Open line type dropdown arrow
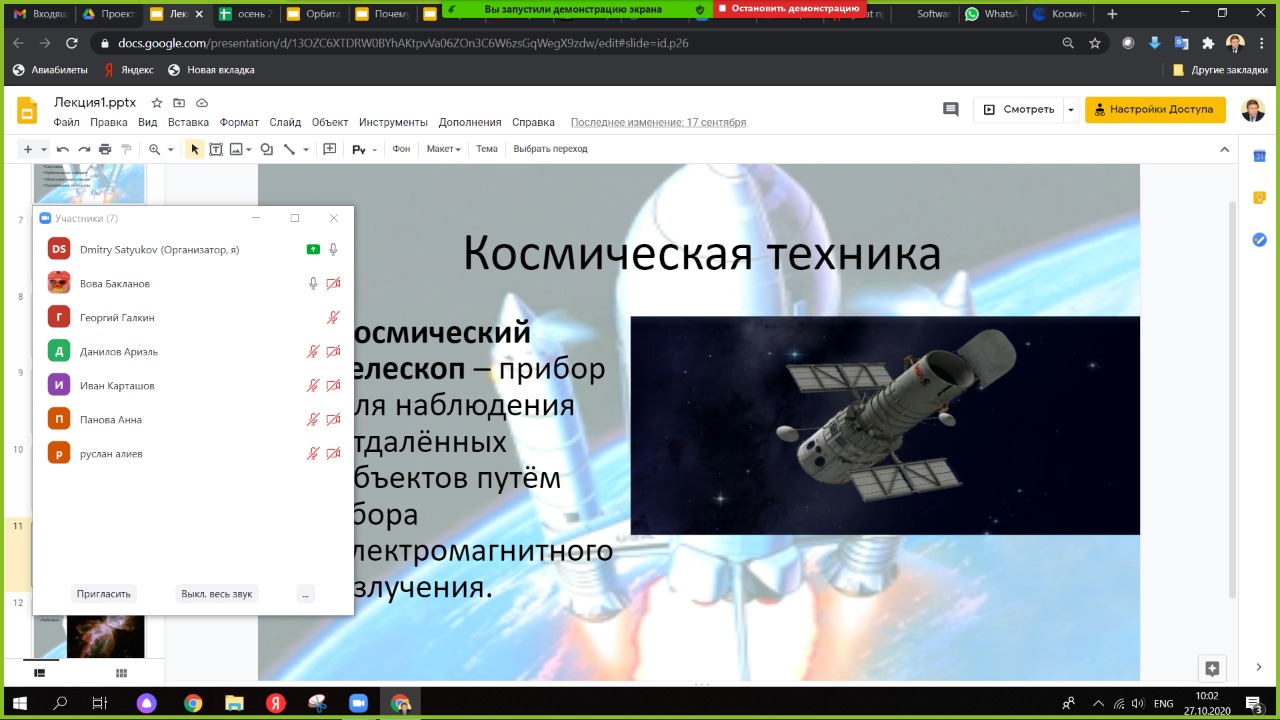The width and height of the screenshot is (1280, 720). pos(305,150)
